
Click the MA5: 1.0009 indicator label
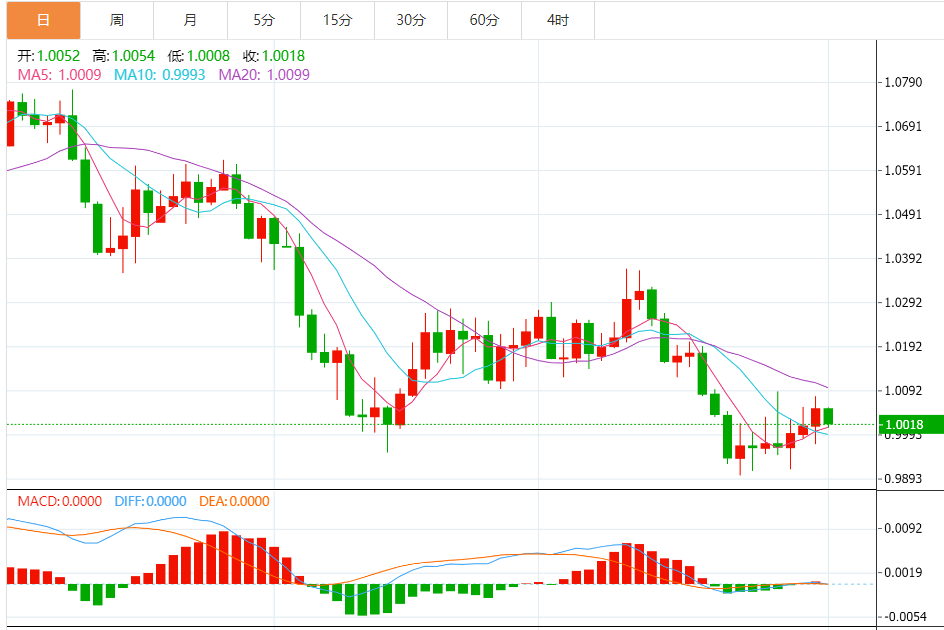[x=60, y=75]
